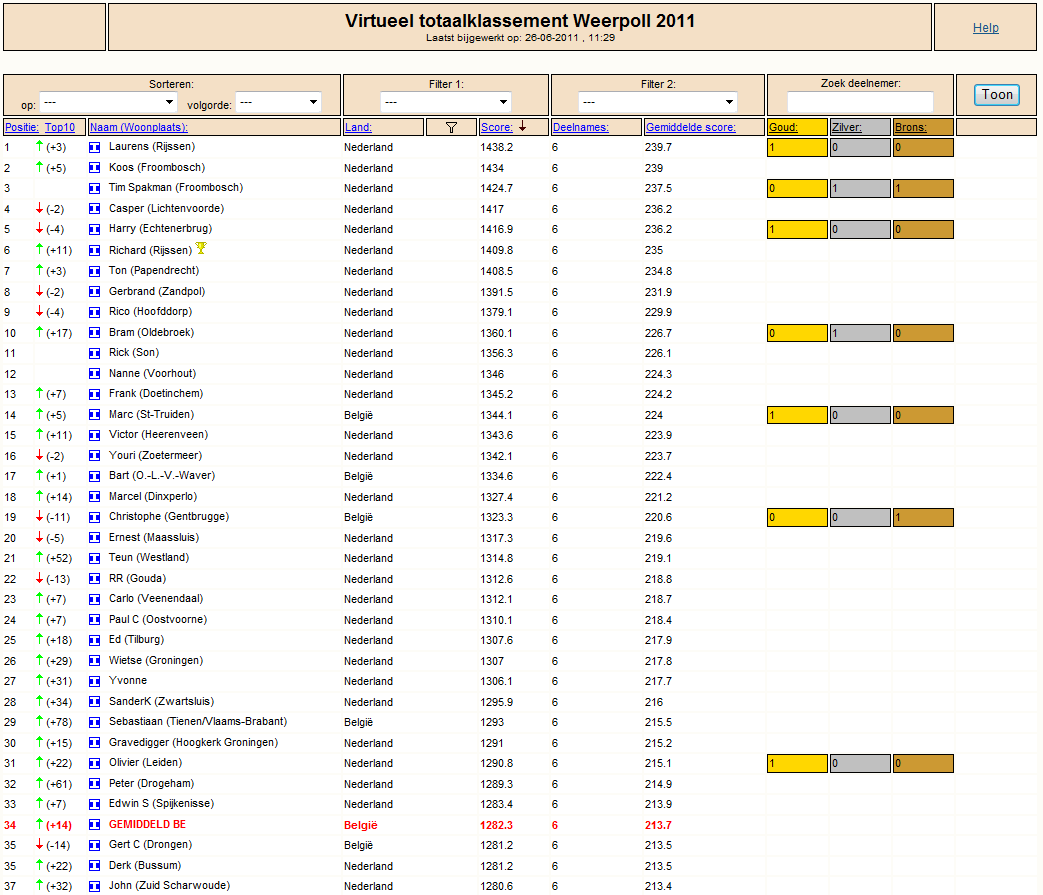
Task: Click the Toon button
Action: 997,94
